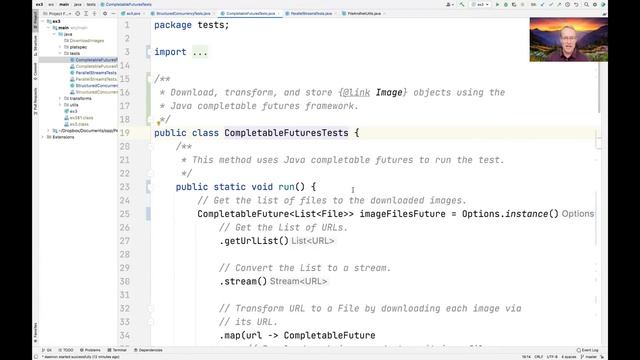Collapse all icon in Project panel header

pyautogui.click(x=94, y=13)
